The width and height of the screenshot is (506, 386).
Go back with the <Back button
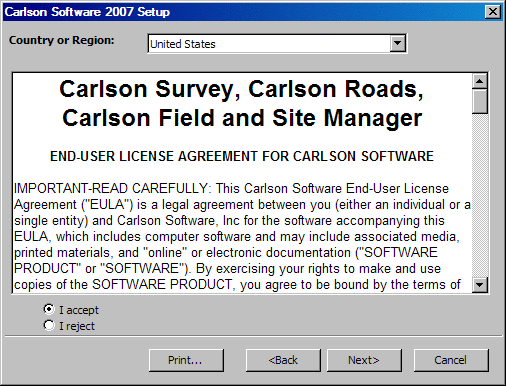point(283,360)
